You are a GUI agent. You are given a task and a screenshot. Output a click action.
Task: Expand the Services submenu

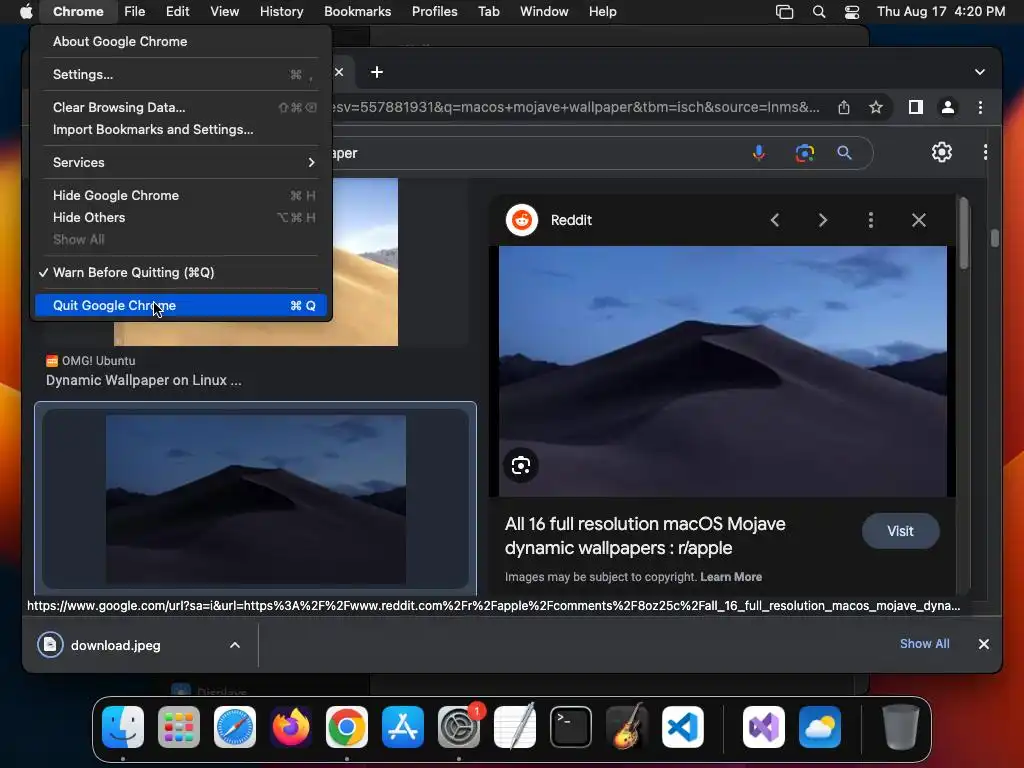[x=180, y=162]
